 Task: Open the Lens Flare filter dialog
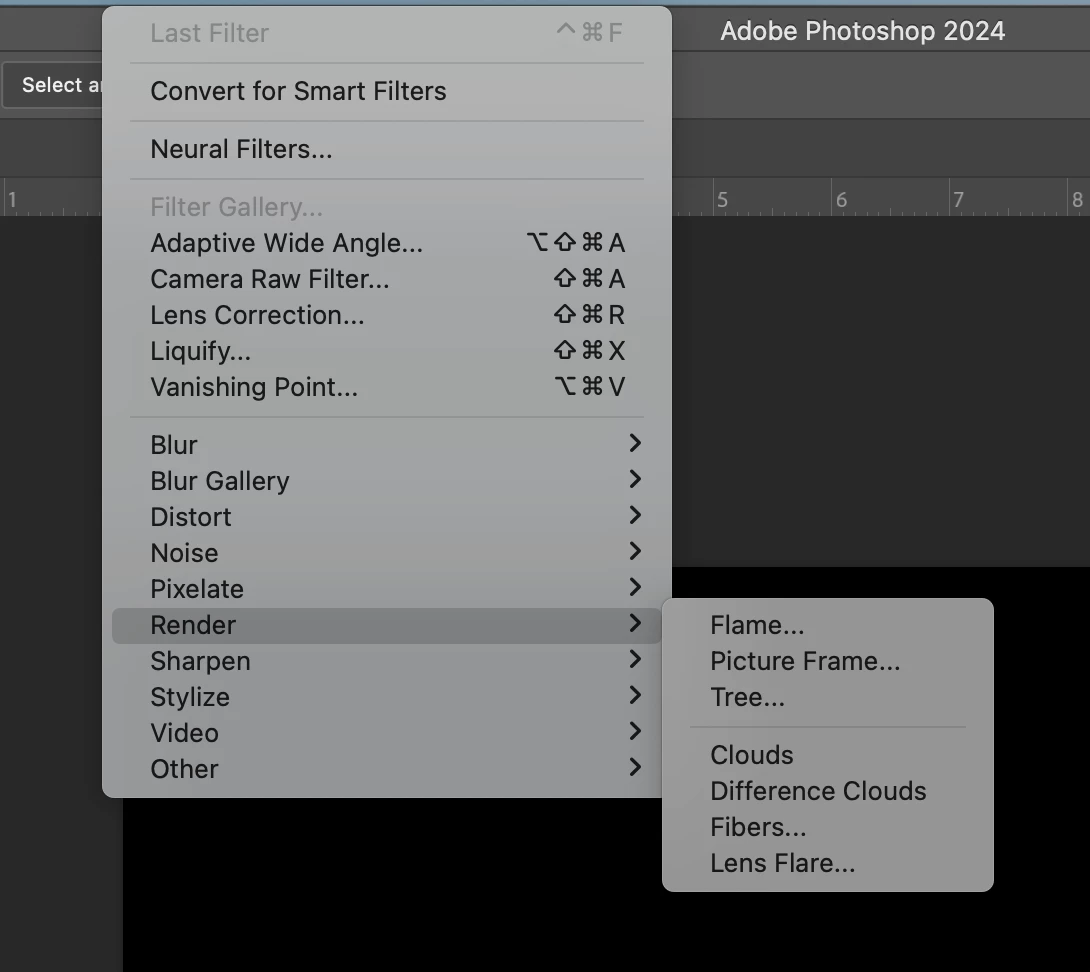point(828,863)
